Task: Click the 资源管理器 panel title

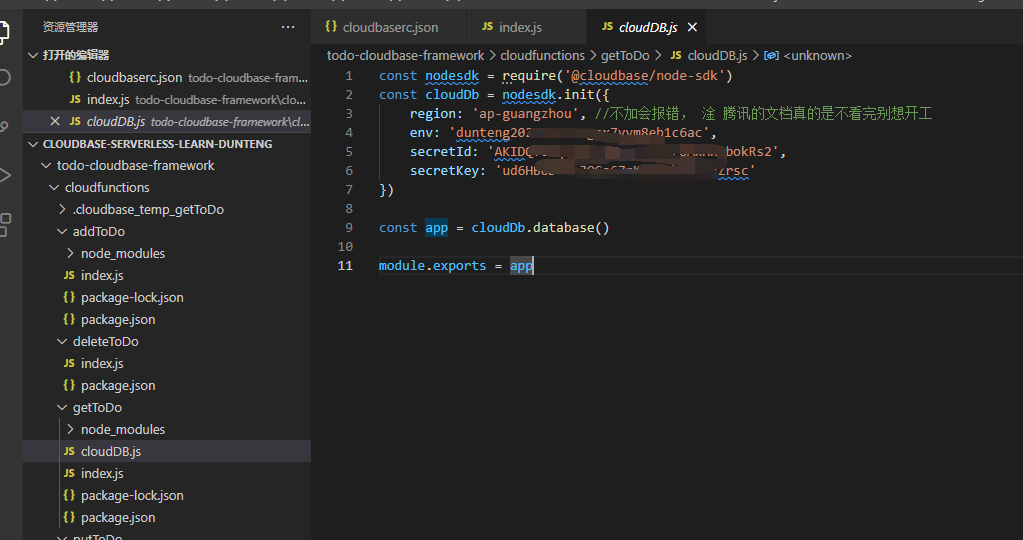Action: [70, 27]
